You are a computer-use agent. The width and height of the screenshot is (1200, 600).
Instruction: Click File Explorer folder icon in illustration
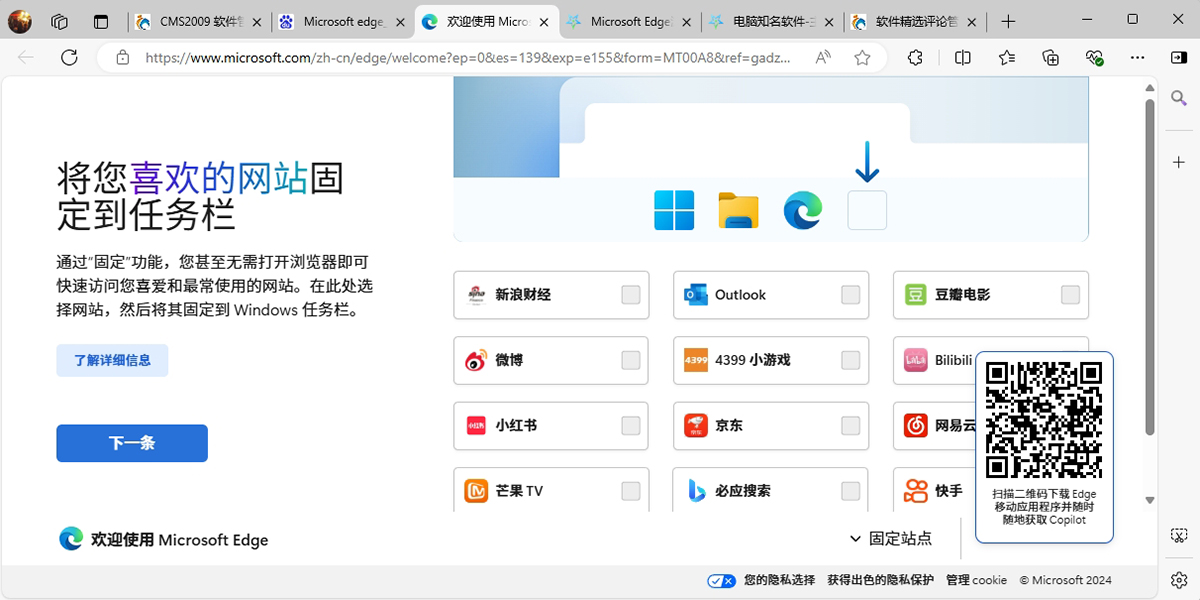[x=738, y=210]
